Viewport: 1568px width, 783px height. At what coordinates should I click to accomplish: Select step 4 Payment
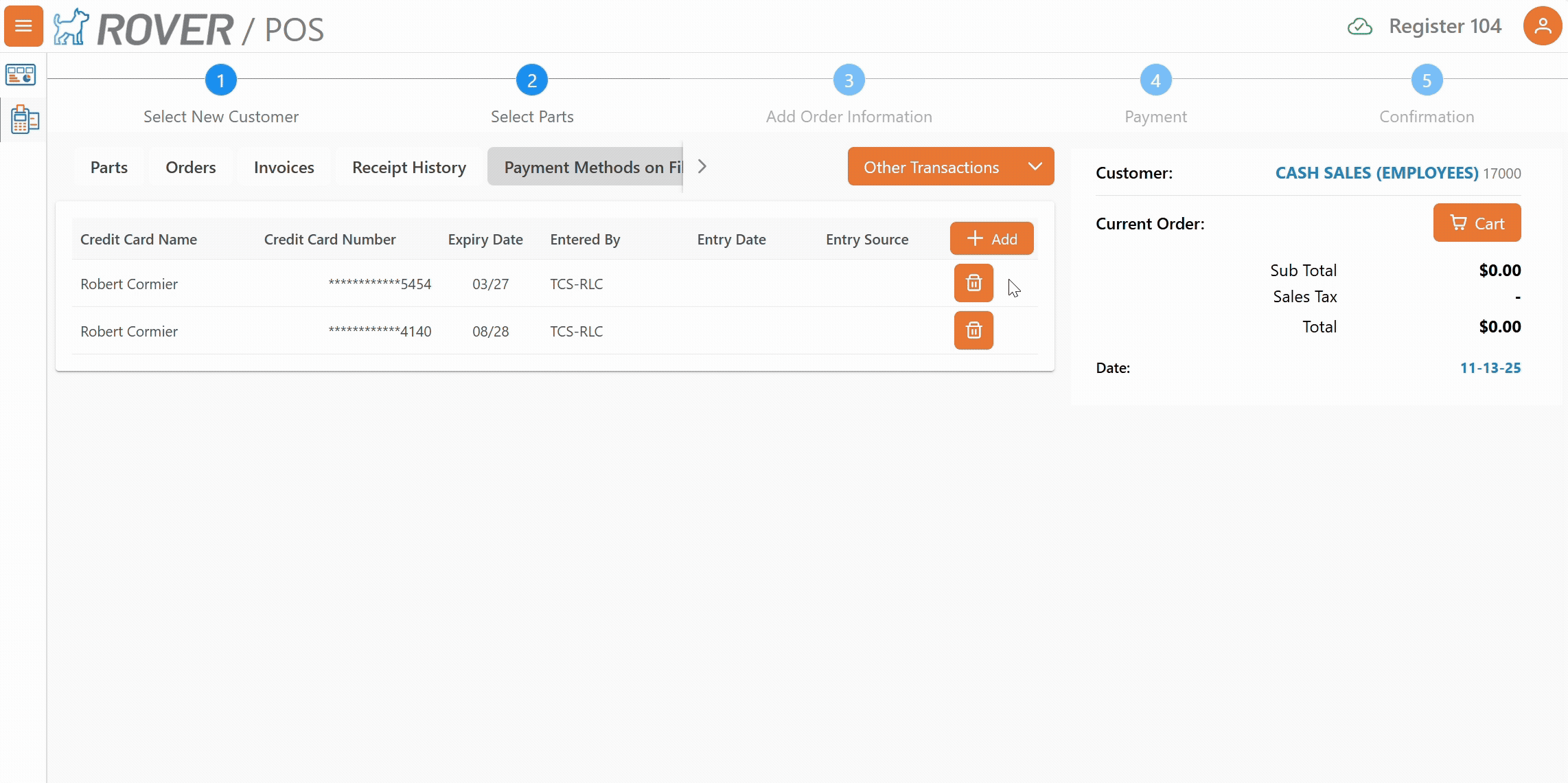click(1155, 80)
